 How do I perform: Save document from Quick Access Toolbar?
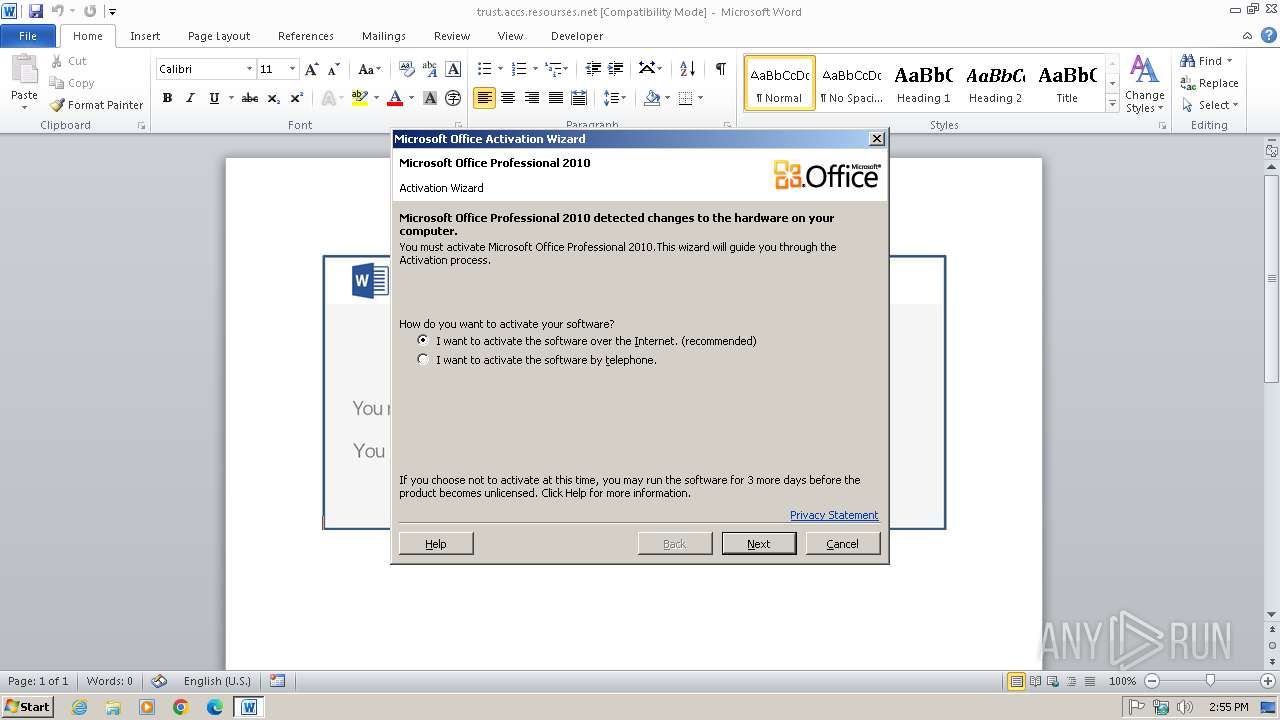[36, 11]
